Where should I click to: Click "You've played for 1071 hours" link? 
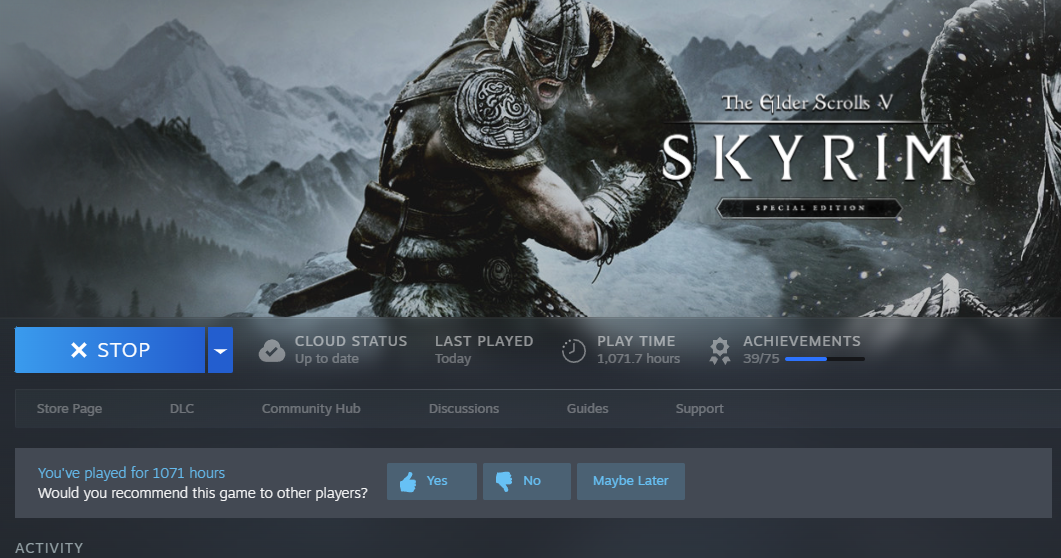point(131,473)
